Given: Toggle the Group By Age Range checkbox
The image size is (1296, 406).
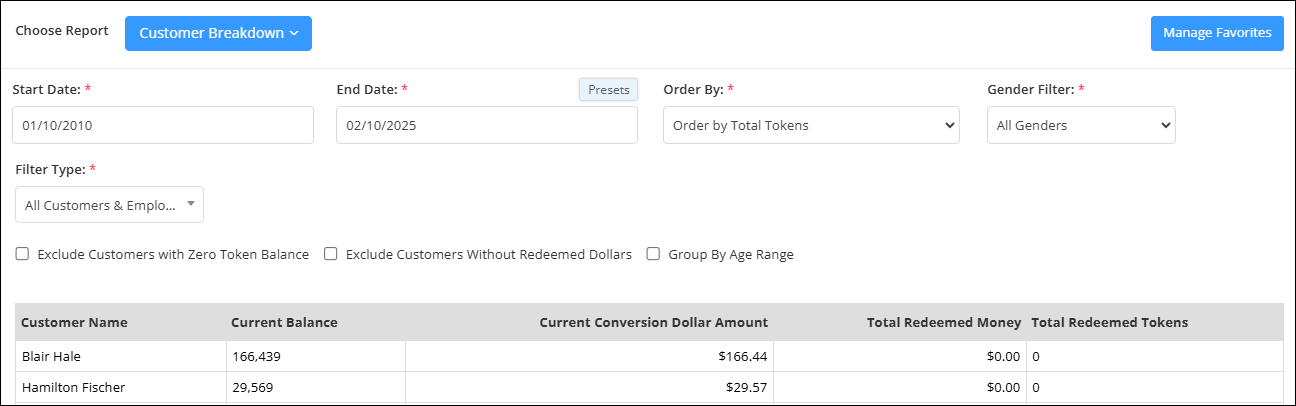Looking at the screenshot, I should pos(653,254).
